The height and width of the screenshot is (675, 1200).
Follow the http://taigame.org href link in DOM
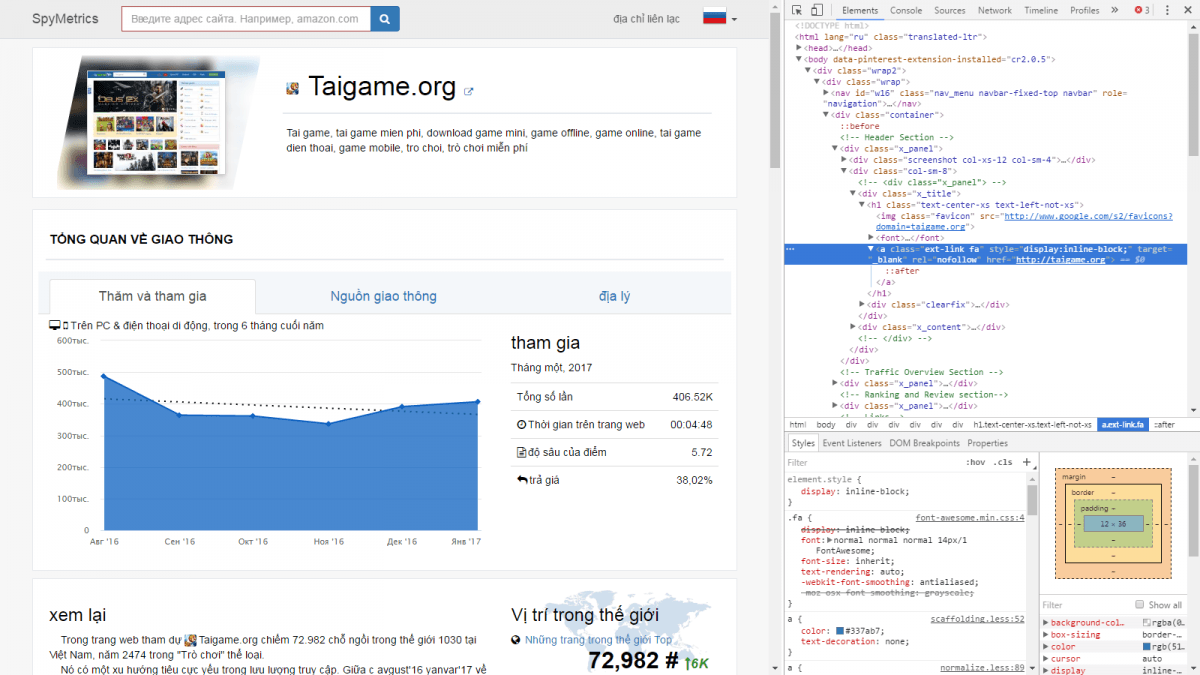(1060, 260)
